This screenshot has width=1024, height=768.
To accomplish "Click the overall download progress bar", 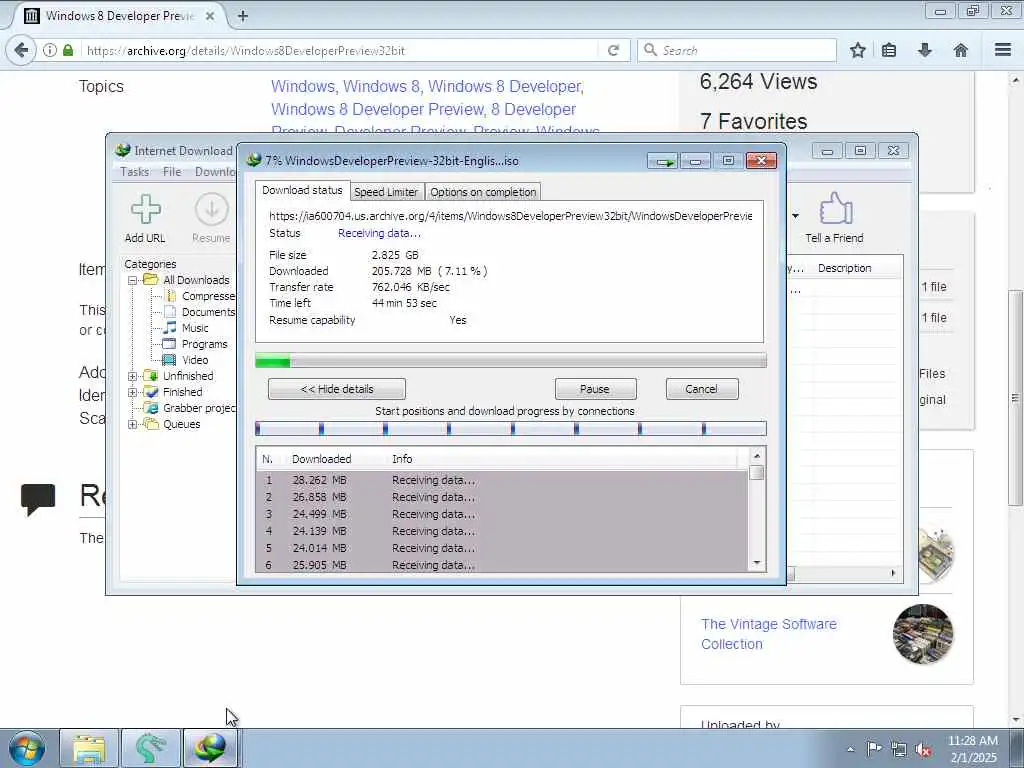I will click(x=511, y=360).
